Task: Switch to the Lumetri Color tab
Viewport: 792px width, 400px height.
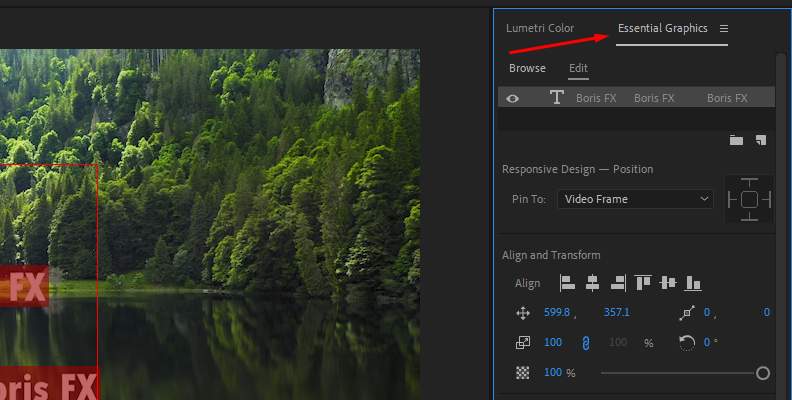Action: pos(540,29)
